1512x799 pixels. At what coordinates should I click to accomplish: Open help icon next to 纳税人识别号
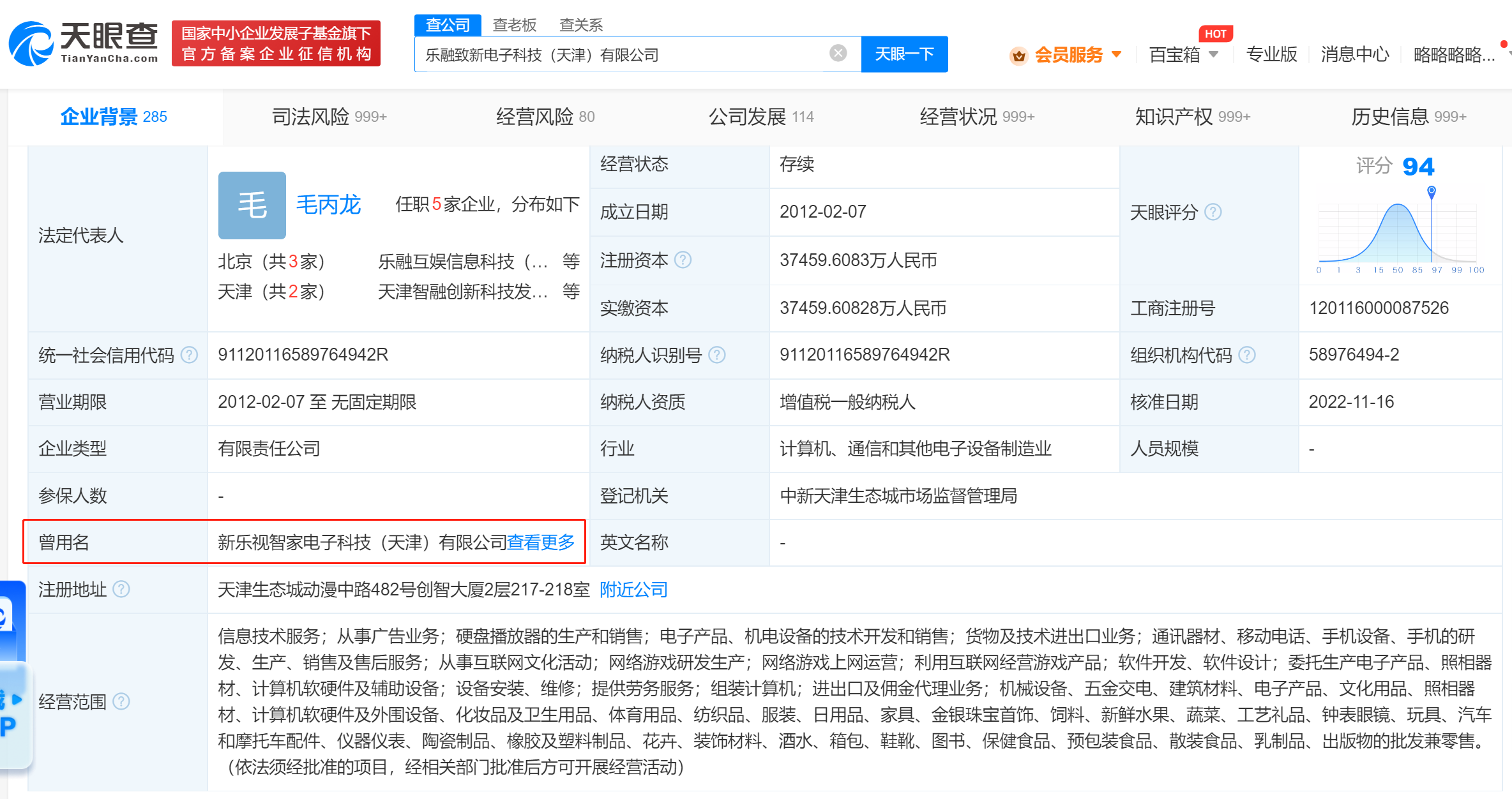(717, 355)
